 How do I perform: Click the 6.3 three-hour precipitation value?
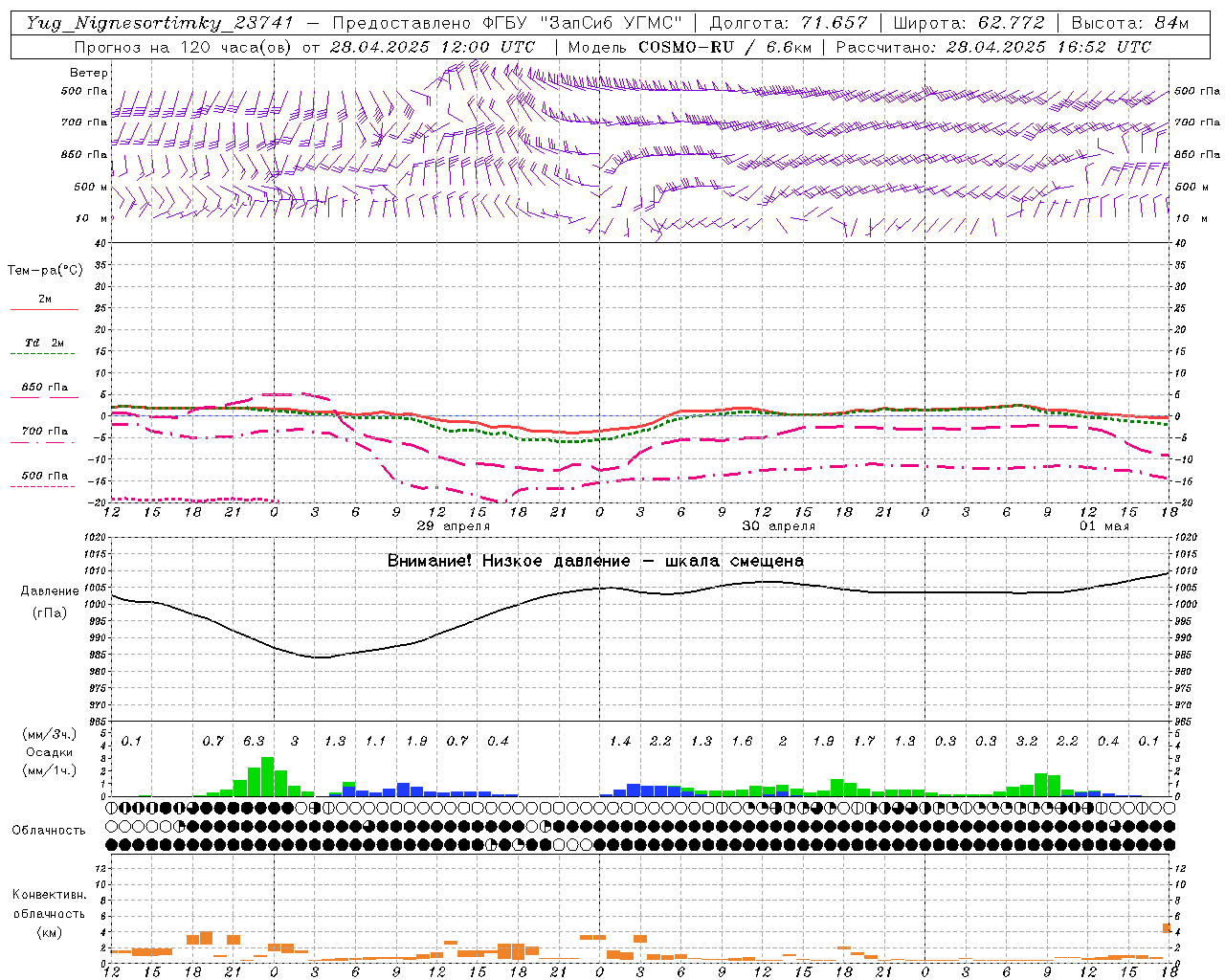click(254, 741)
